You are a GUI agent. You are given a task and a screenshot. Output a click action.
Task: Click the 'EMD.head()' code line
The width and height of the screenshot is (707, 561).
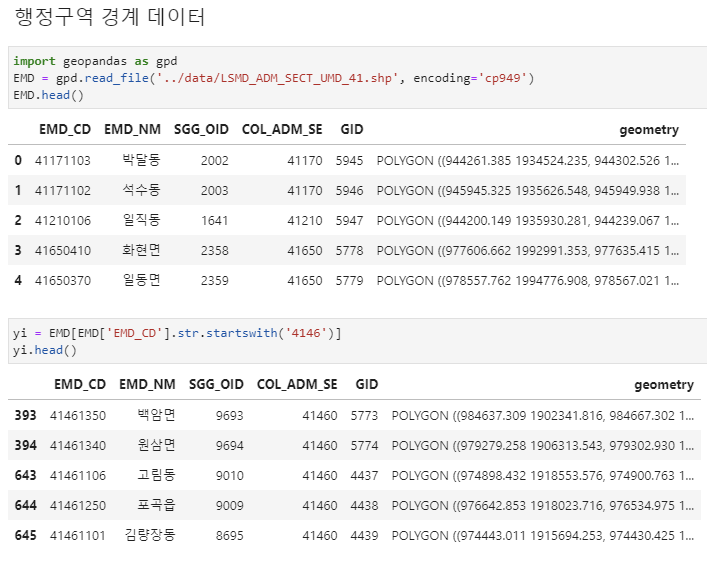48,95
